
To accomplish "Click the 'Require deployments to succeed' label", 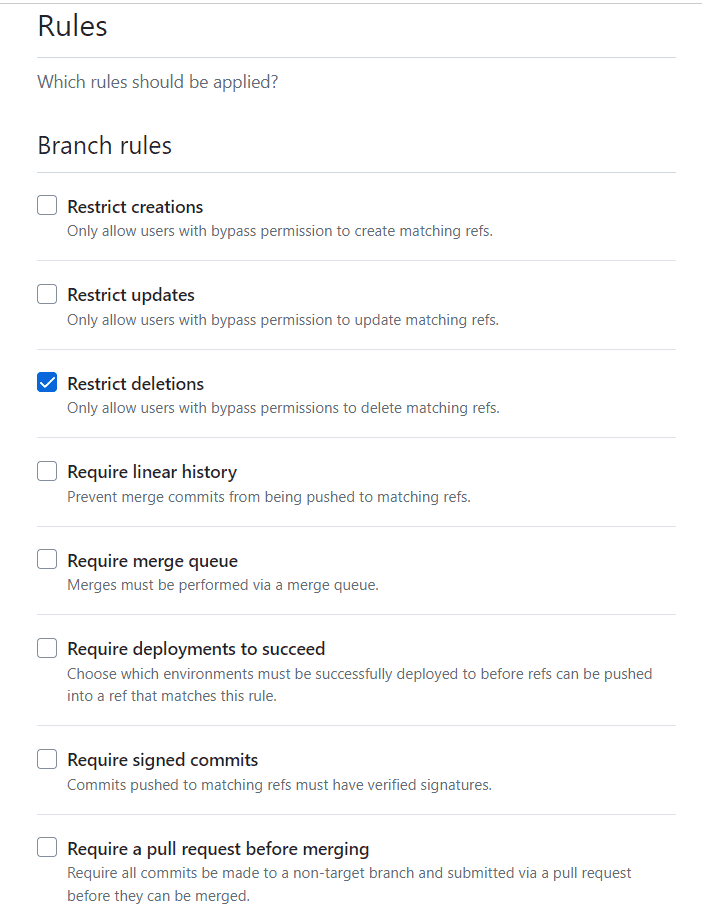I will coord(196,649).
